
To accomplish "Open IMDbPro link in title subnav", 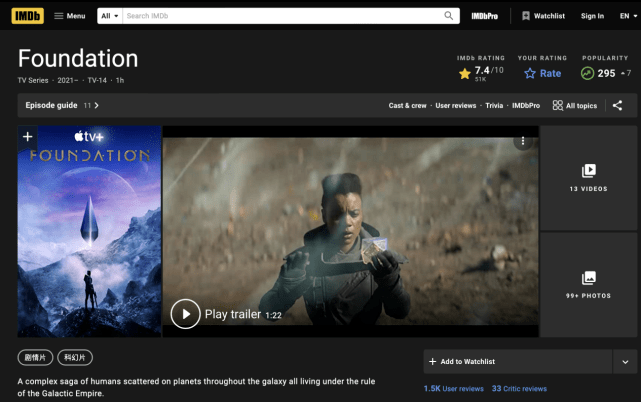I will [526, 106].
